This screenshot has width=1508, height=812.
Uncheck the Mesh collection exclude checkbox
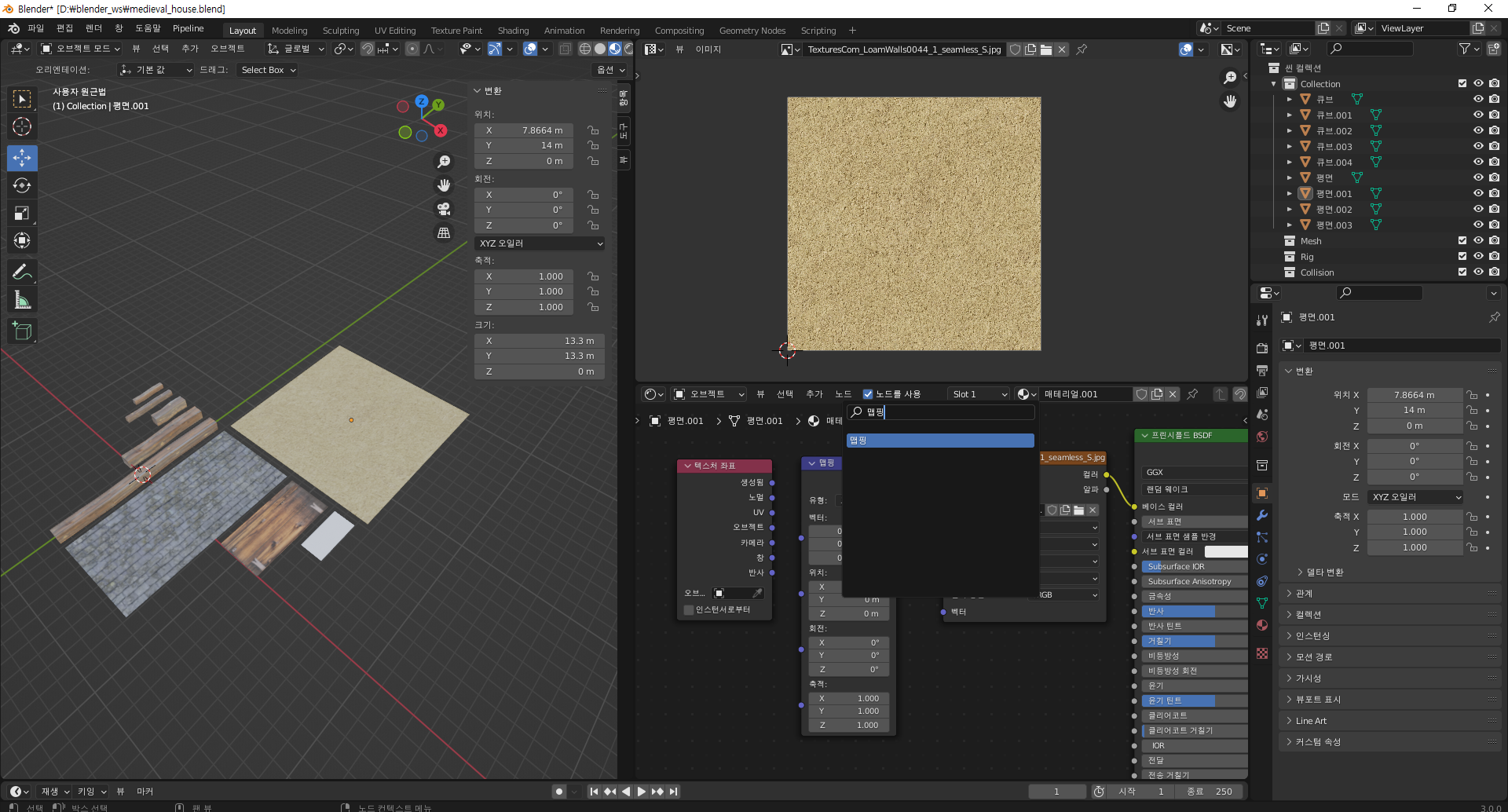coord(1462,241)
